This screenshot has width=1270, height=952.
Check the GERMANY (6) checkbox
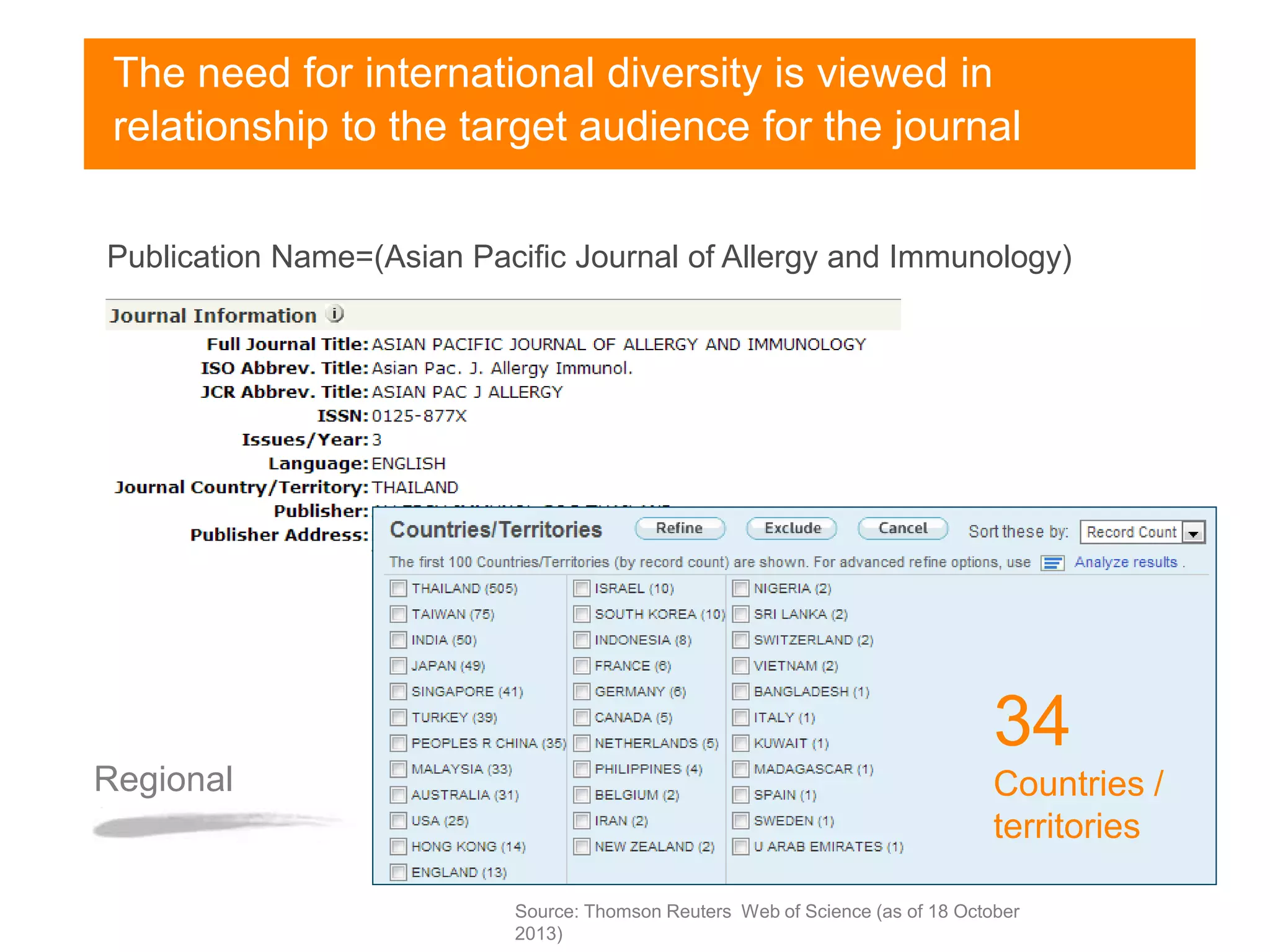(x=582, y=692)
